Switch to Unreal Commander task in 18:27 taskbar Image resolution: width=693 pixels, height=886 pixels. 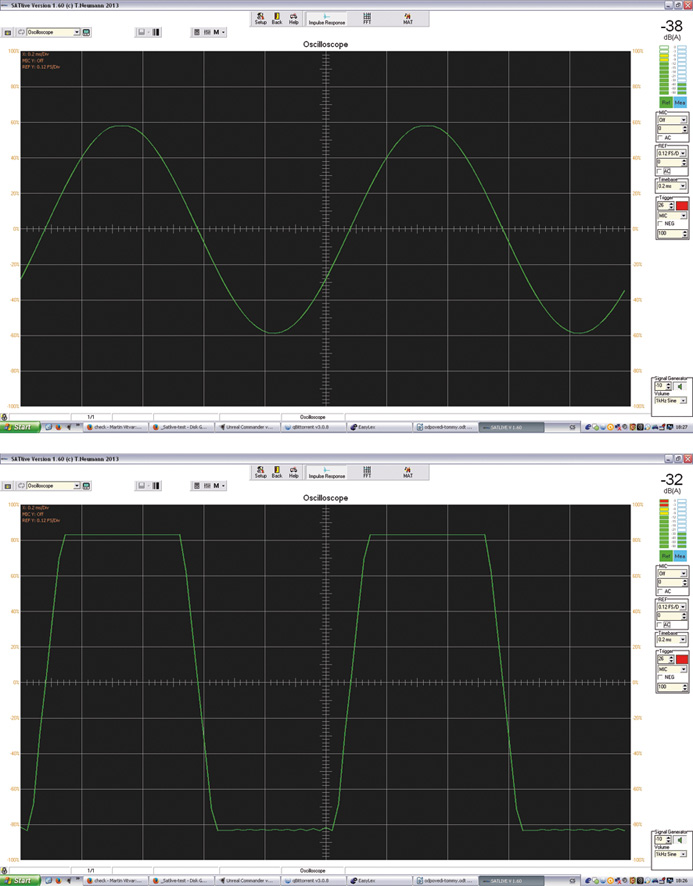point(248,427)
